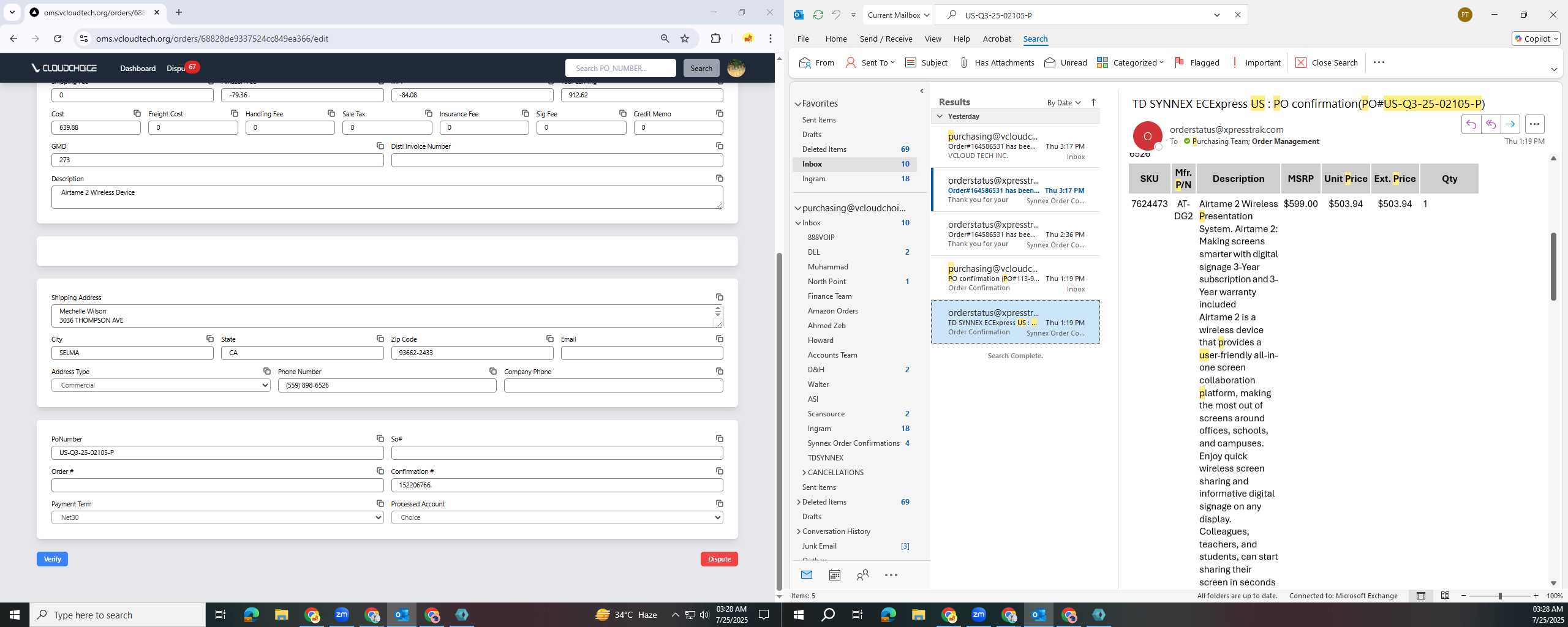This screenshot has width=1568, height=627.
Task: Open more actions ellipsis in email header
Action: click(1534, 124)
